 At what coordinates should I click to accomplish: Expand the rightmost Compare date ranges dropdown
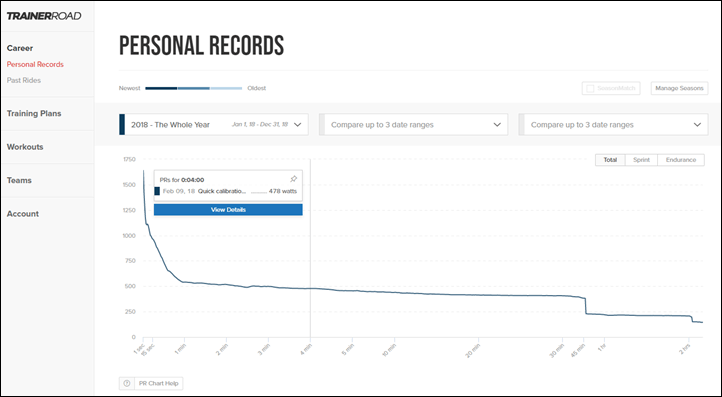pos(613,124)
